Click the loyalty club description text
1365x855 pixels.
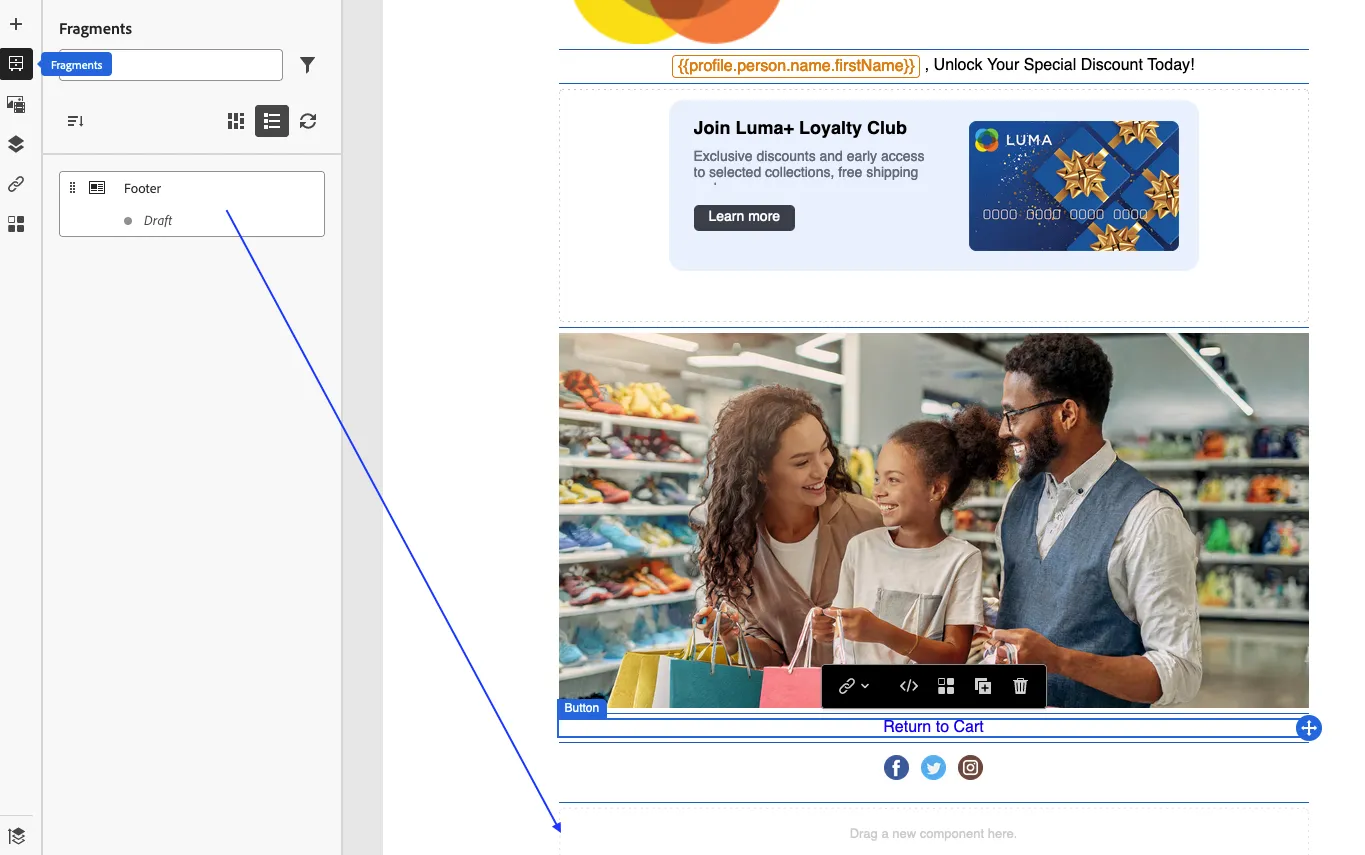[x=809, y=165]
